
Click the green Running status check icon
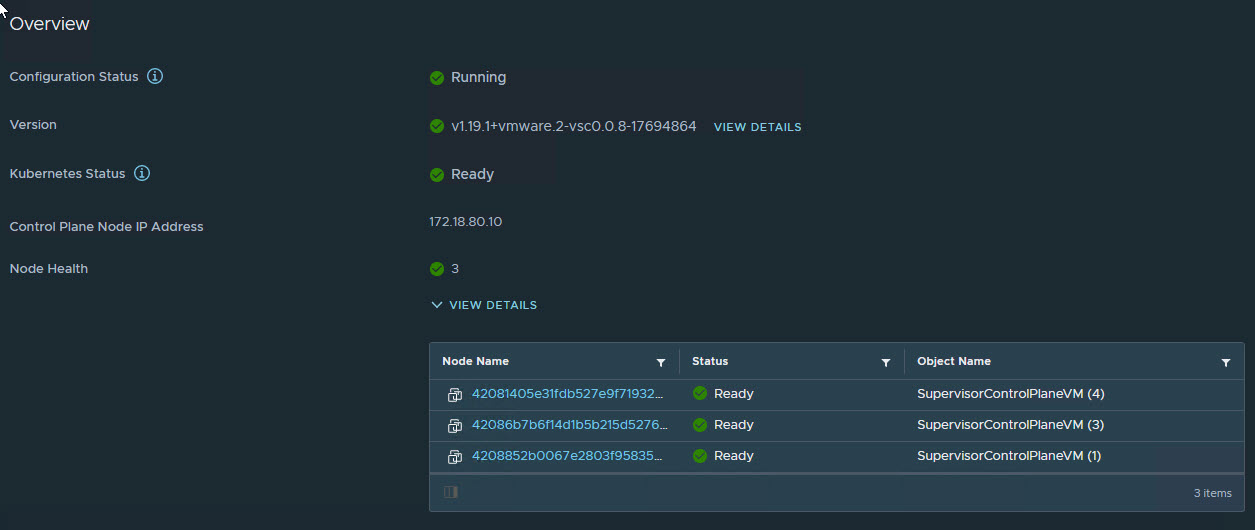tap(437, 78)
